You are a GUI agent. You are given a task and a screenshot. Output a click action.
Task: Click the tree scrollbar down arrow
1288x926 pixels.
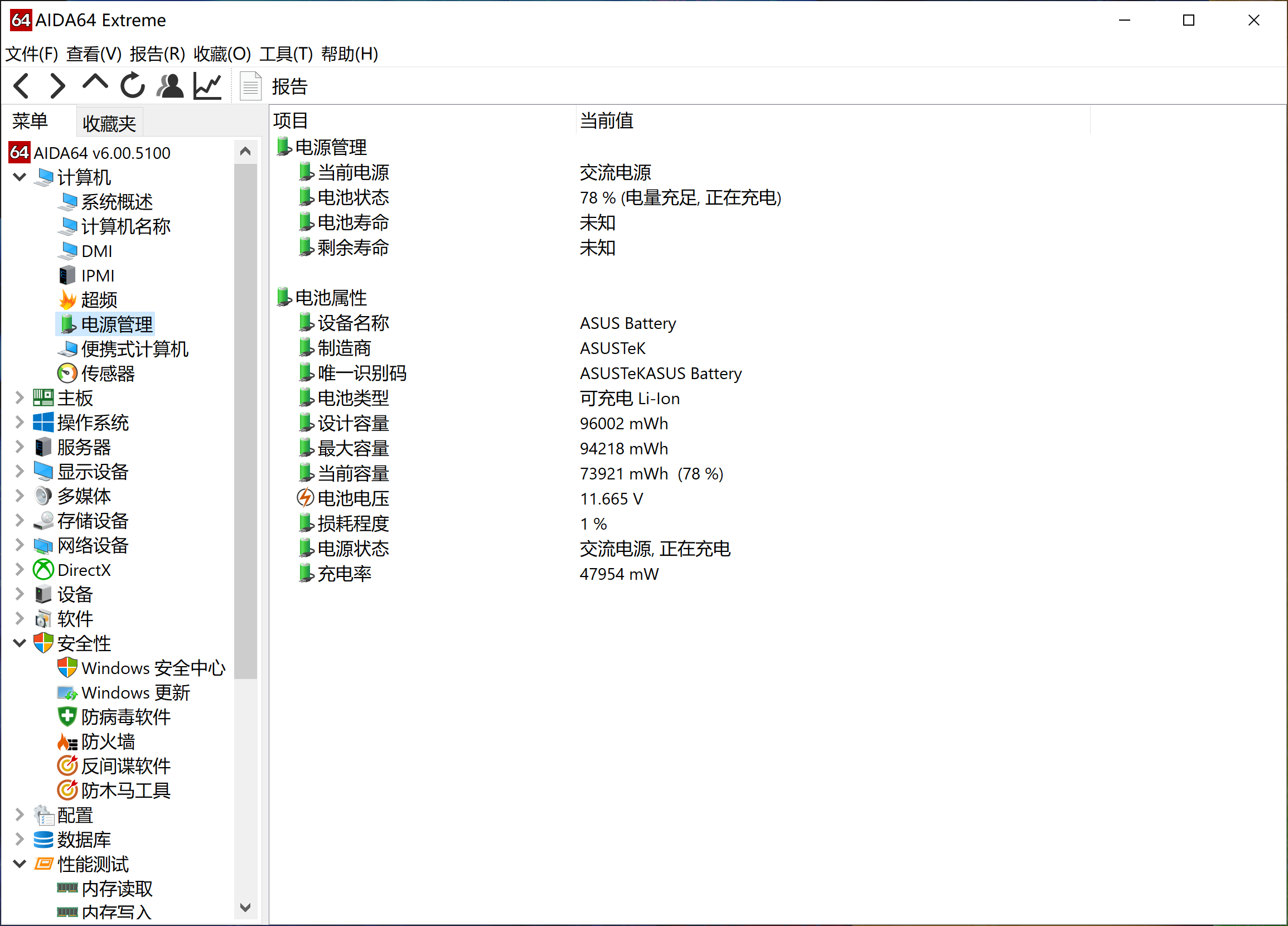(245, 907)
